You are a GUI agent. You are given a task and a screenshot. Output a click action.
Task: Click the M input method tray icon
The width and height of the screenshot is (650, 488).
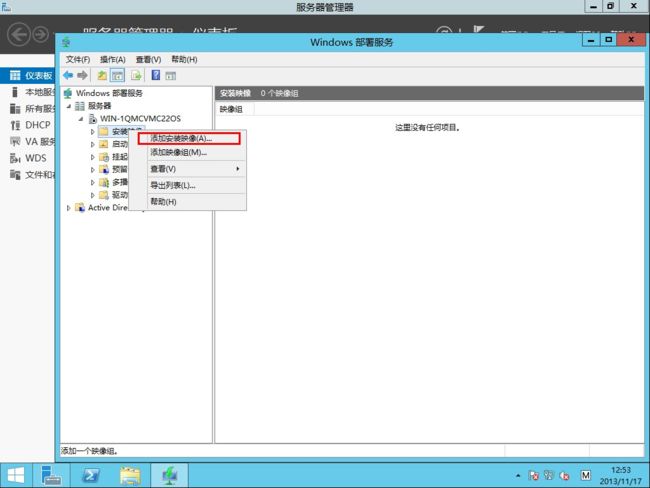(585, 475)
